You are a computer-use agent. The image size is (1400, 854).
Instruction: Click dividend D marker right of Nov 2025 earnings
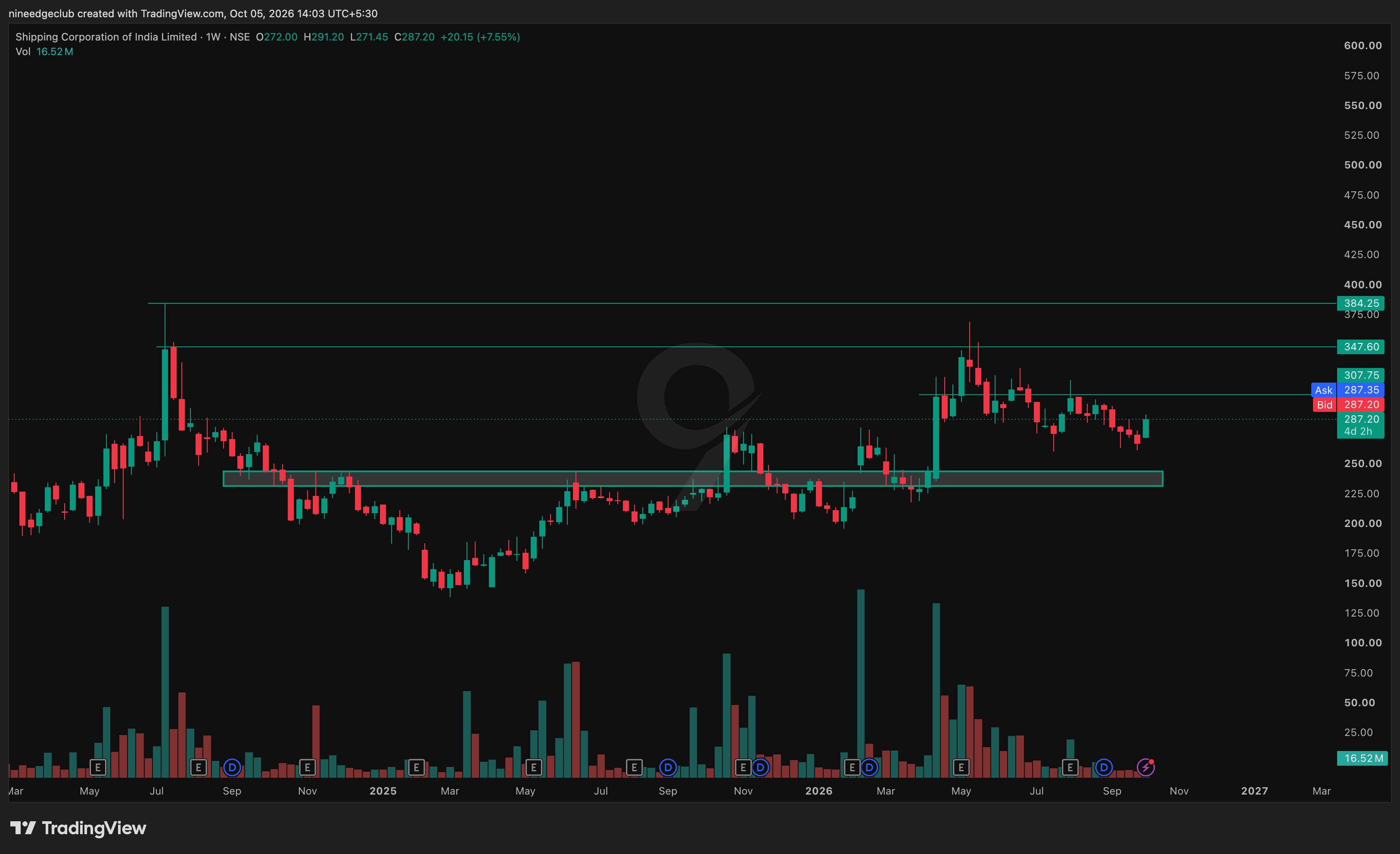pos(760,768)
